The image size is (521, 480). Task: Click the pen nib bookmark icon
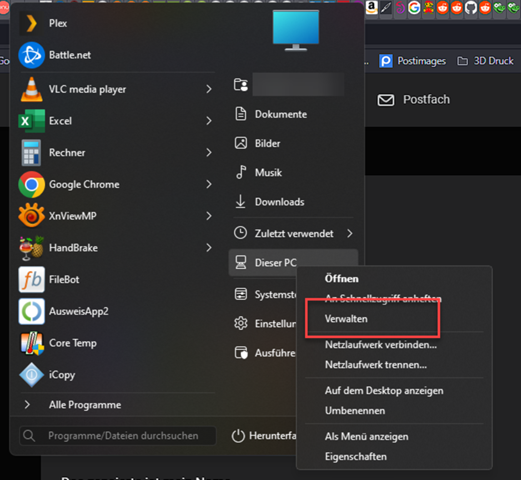pyautogui.click(x=386, y=7)
